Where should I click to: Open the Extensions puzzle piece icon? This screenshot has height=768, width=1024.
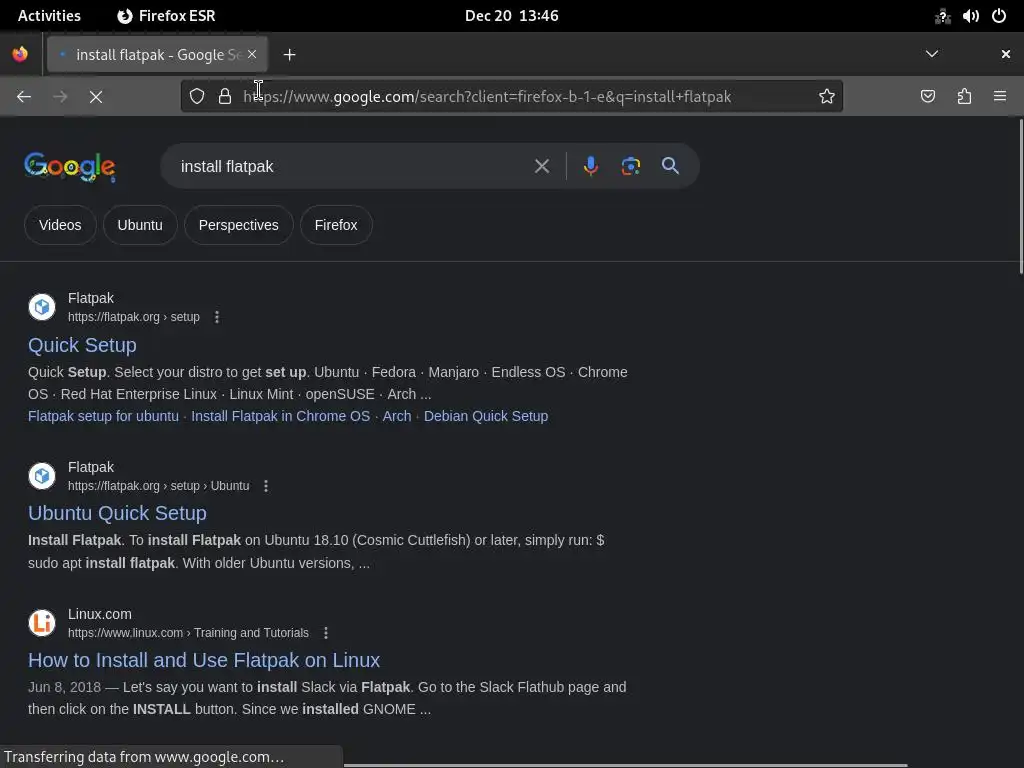965,97
